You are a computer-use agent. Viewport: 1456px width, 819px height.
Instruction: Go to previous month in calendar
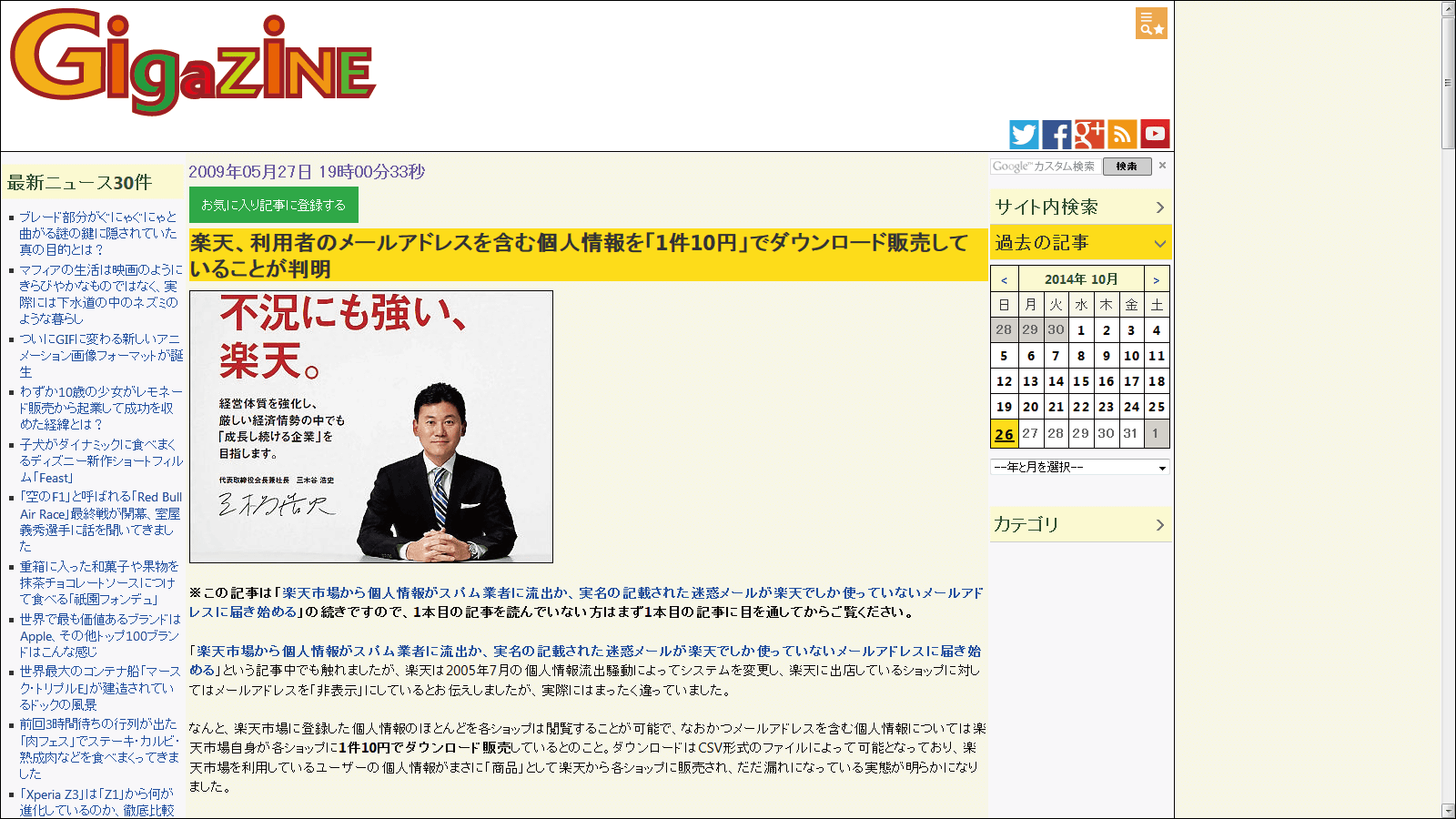pos(1004,279)
